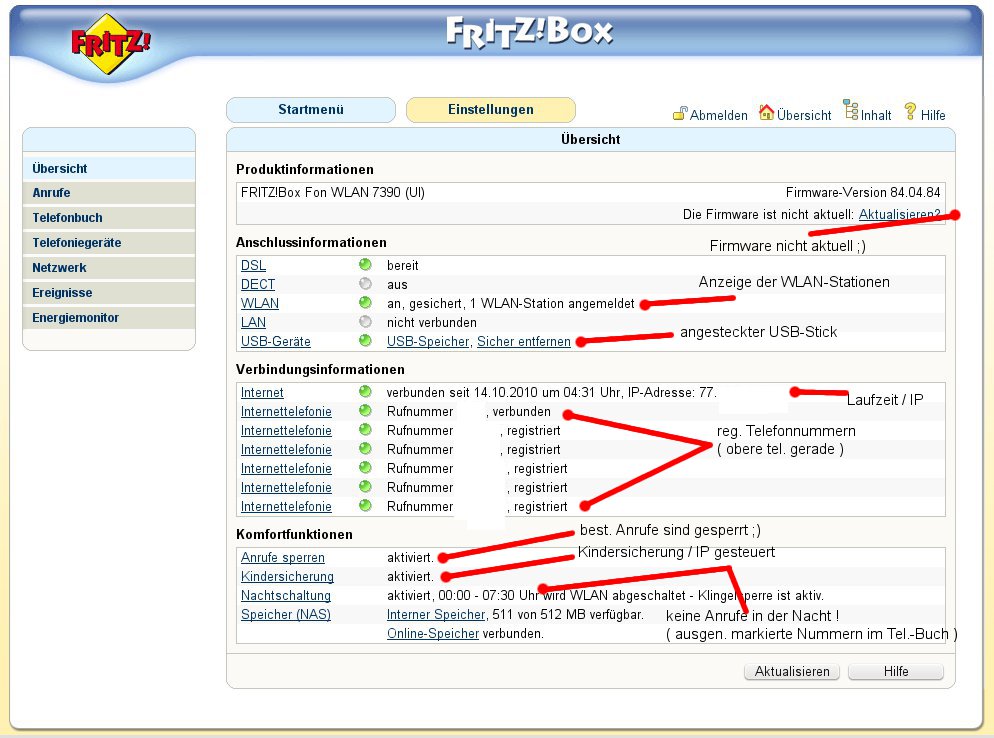
Task: Click the firmware Aktualisieren? link
Action: click(x=900, y=214)
